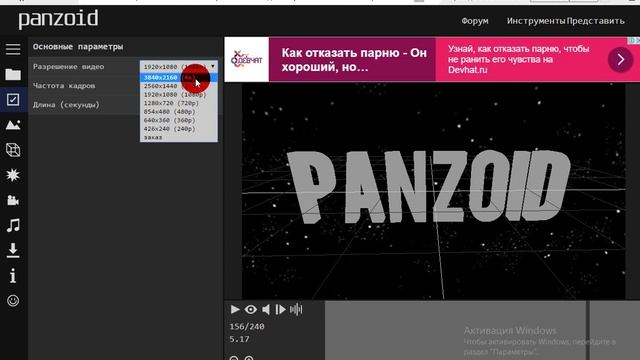
Task: Click the Девчат logo in the ad
Action: [247, 60]
